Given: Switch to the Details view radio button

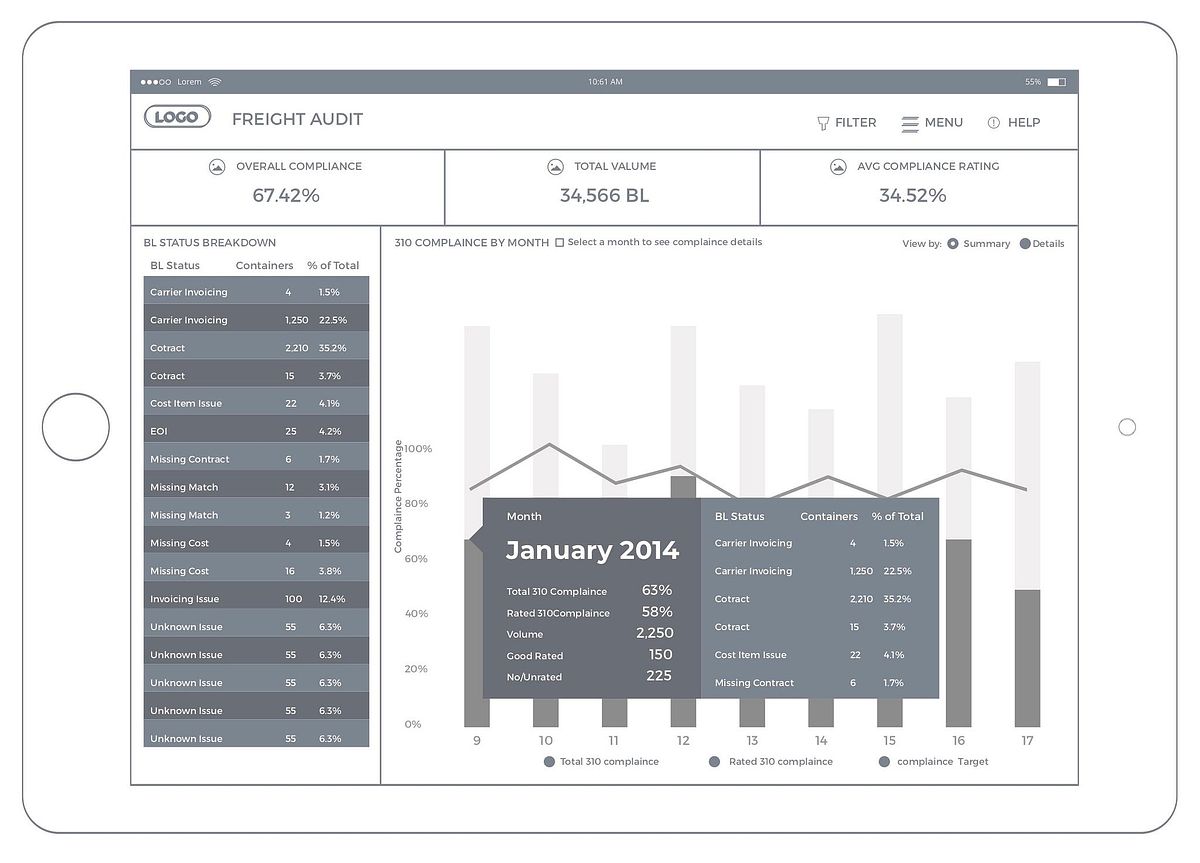Looking at the screenshot, I should [x=1025, y=243].
